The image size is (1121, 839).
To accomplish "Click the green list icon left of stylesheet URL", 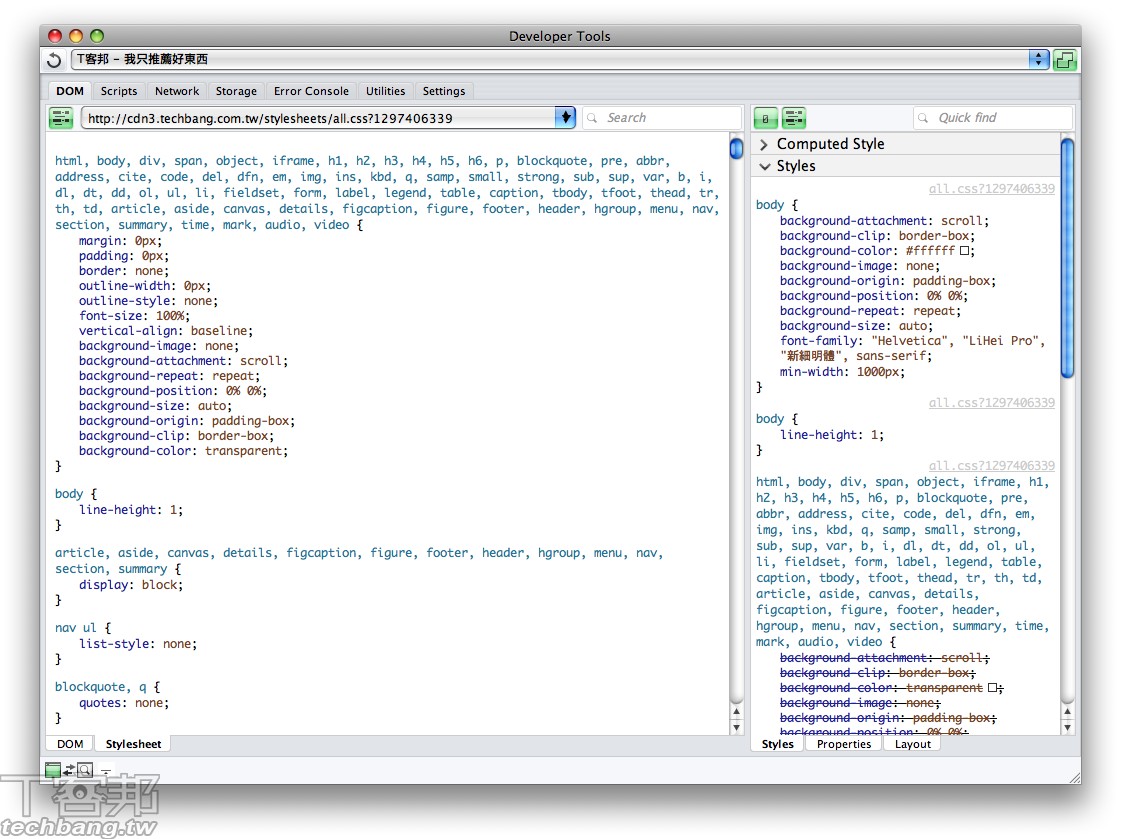I will [x=61, y=118].
